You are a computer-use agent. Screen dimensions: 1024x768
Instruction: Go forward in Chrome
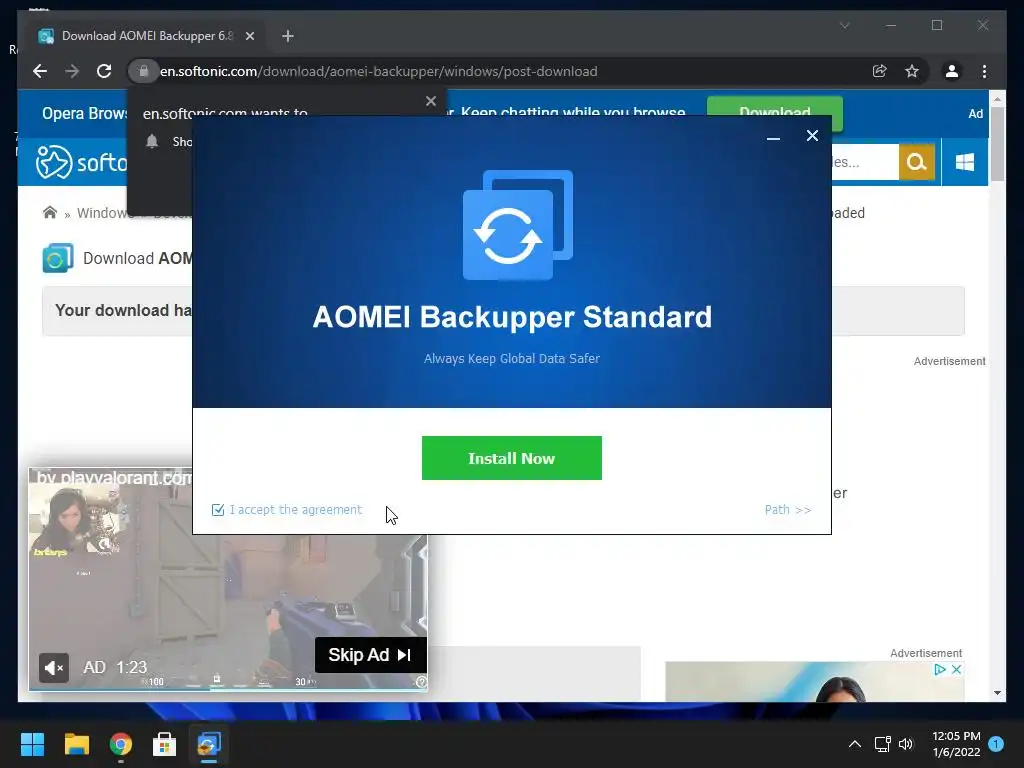(72, 71)
